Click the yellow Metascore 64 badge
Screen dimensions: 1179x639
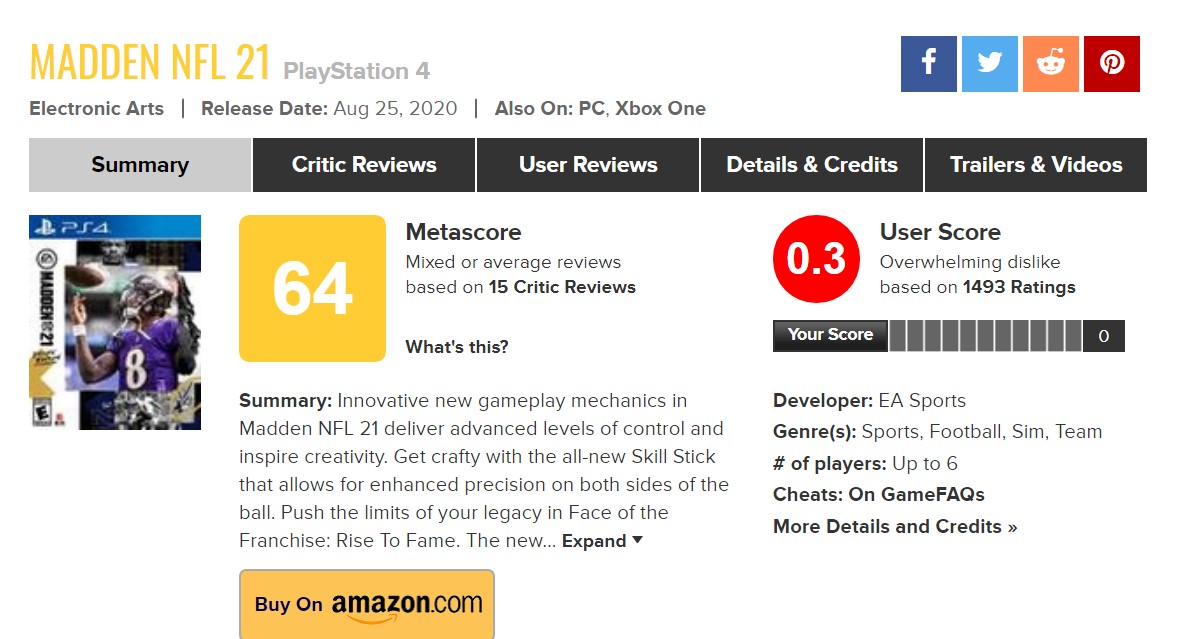pyautogui.click(x=312, y=288)
